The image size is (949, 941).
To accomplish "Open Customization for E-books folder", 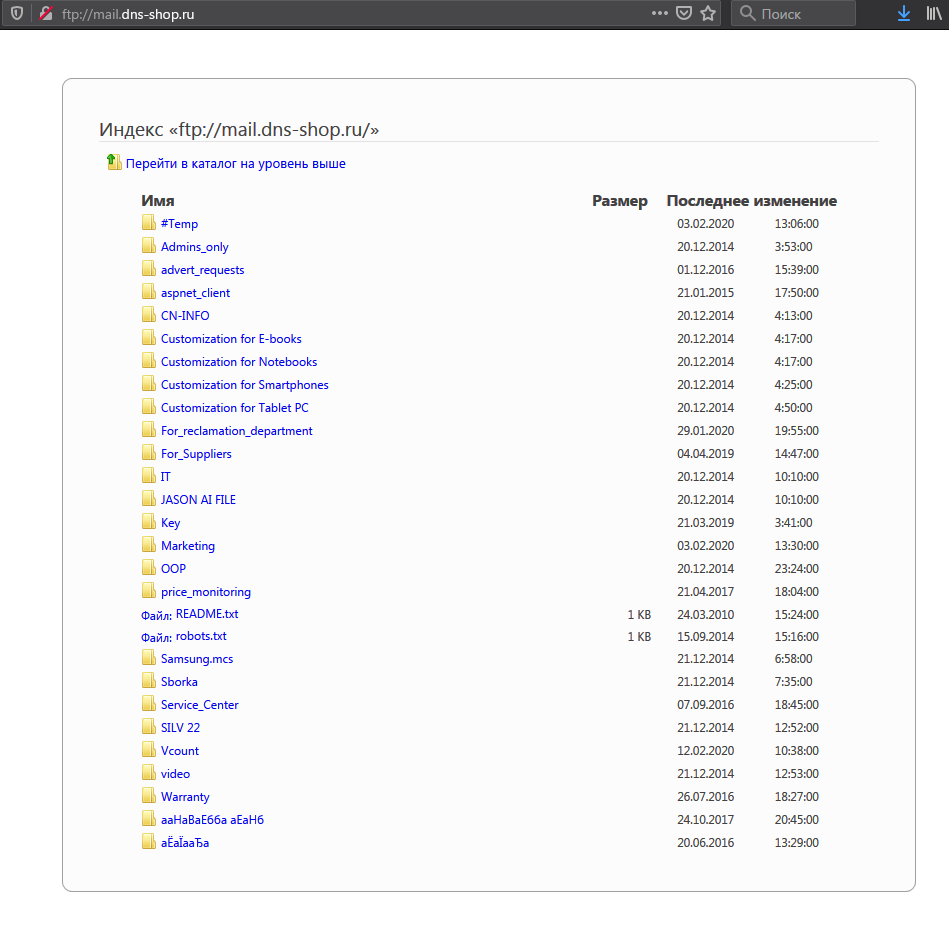I will (231, 339).
